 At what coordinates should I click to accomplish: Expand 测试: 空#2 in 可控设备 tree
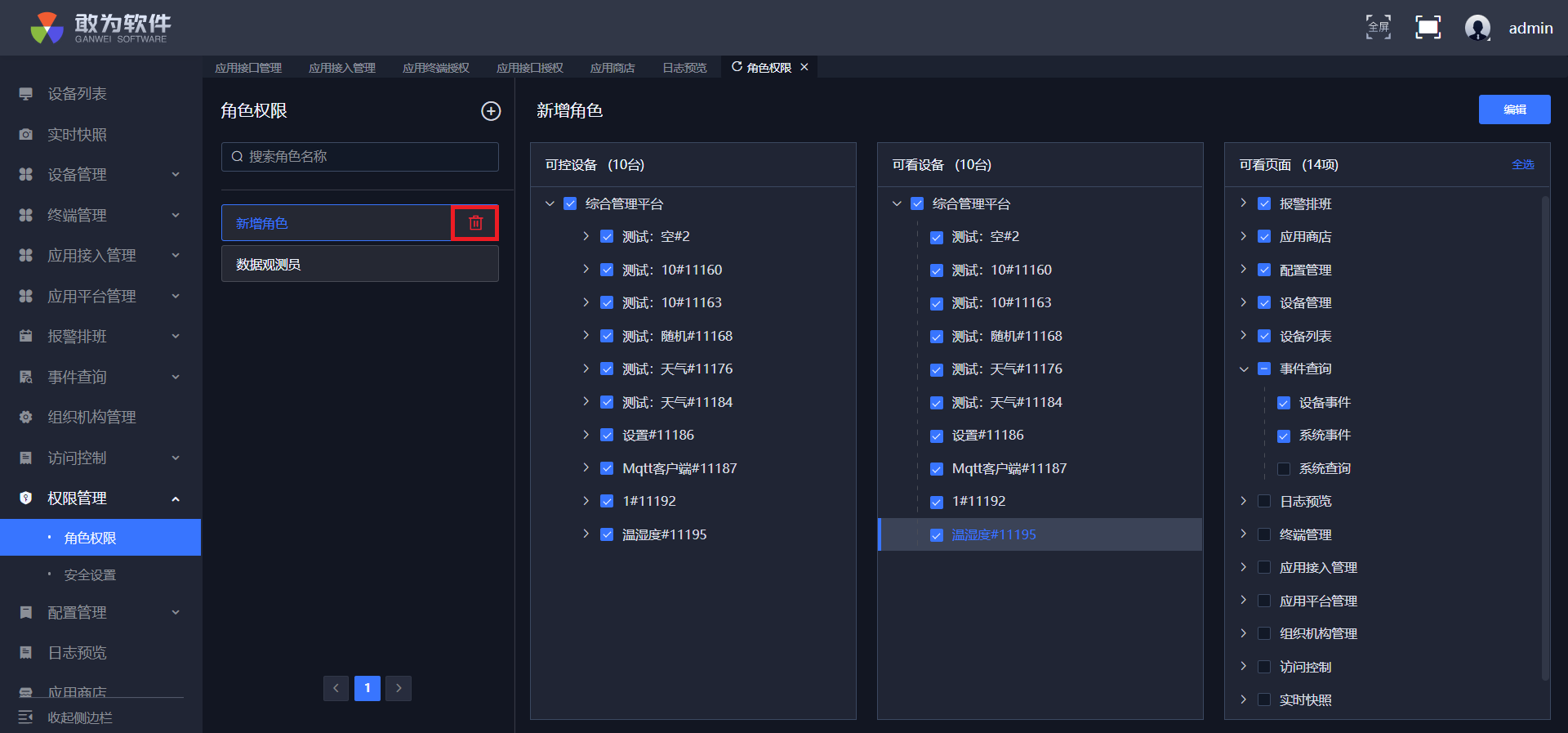[x=586, y=236]
